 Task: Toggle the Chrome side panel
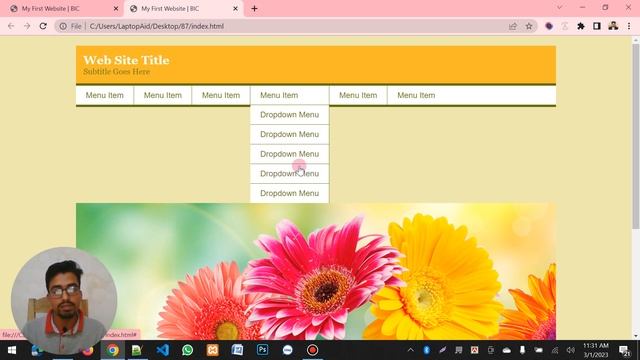tap(597, 26)
